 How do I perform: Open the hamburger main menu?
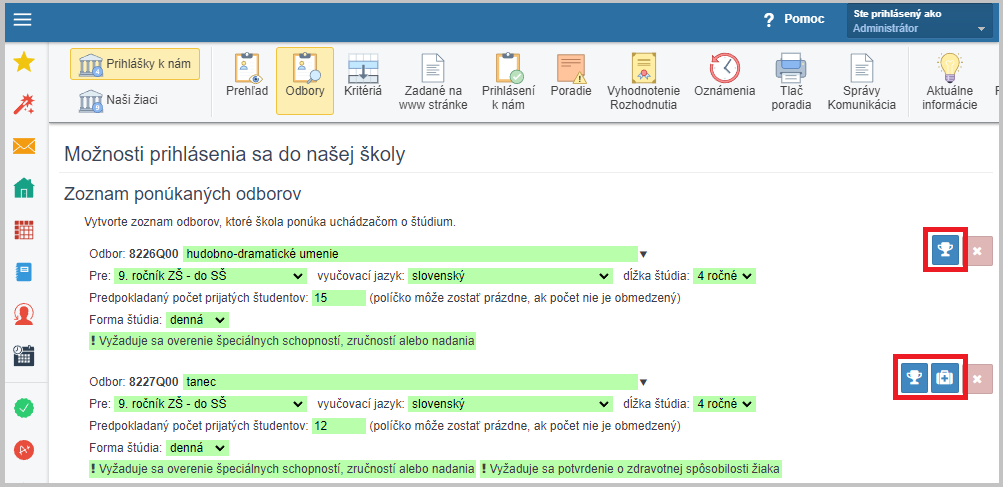click(22, 20)
